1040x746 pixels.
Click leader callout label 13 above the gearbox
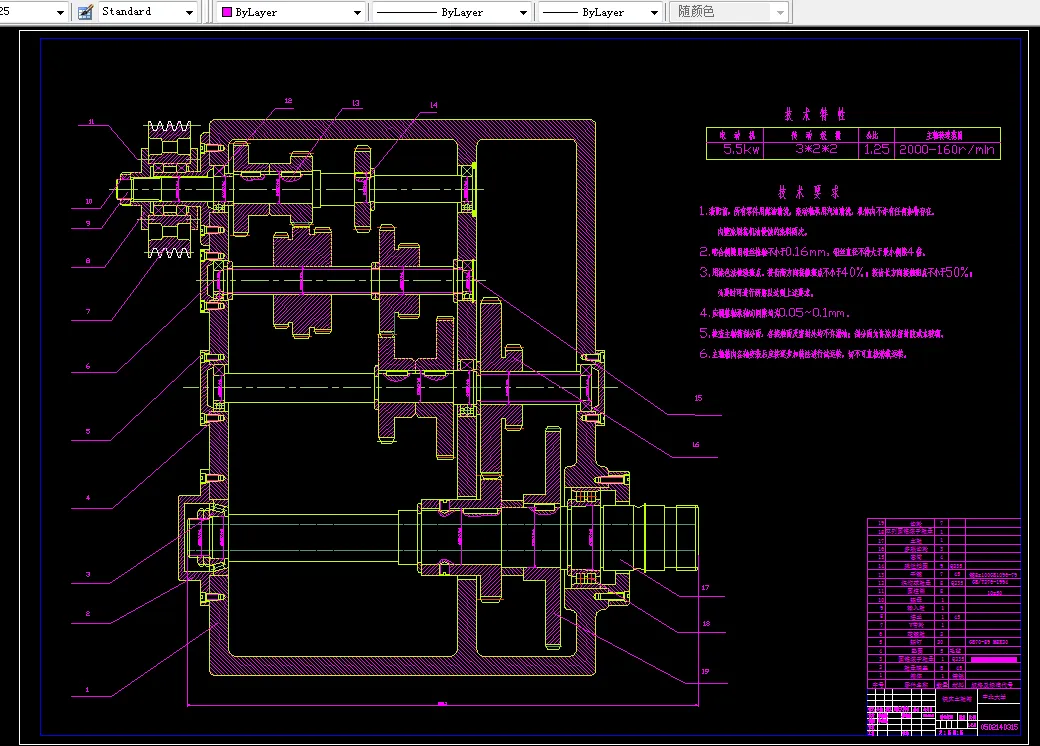tap(356, 103)
